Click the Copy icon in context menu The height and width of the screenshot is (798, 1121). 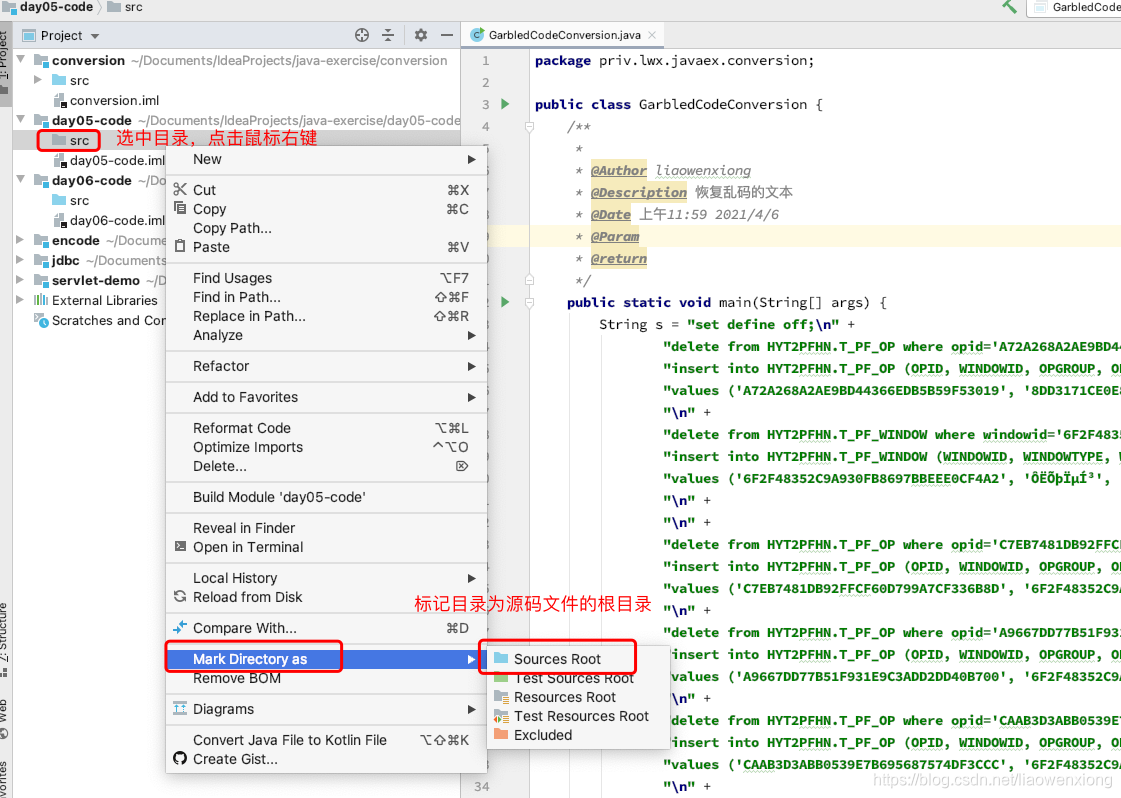(x=180, y=208)
